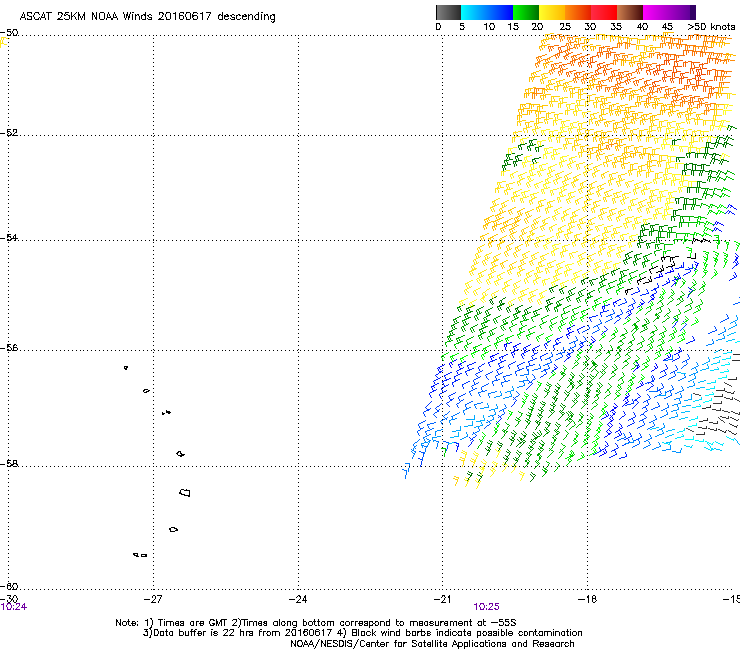Click the '25' legend scale label
Image resolution: width=740 pixels, height=650 pixels.
[565, 27]
